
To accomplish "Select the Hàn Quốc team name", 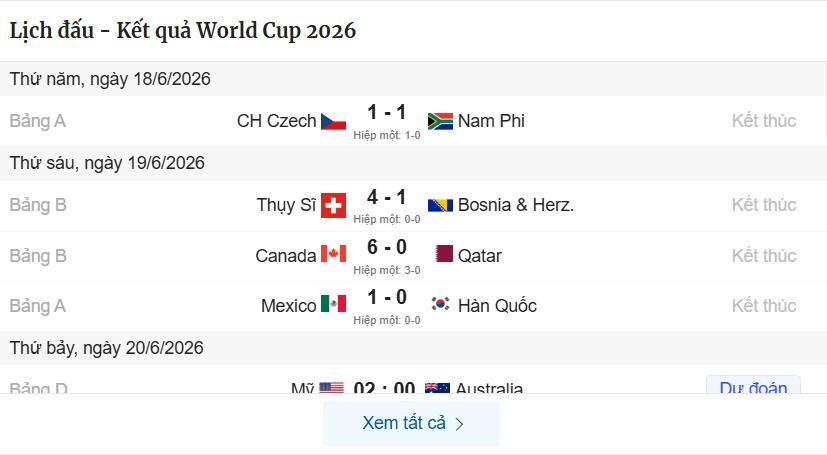I will (497, 306).
